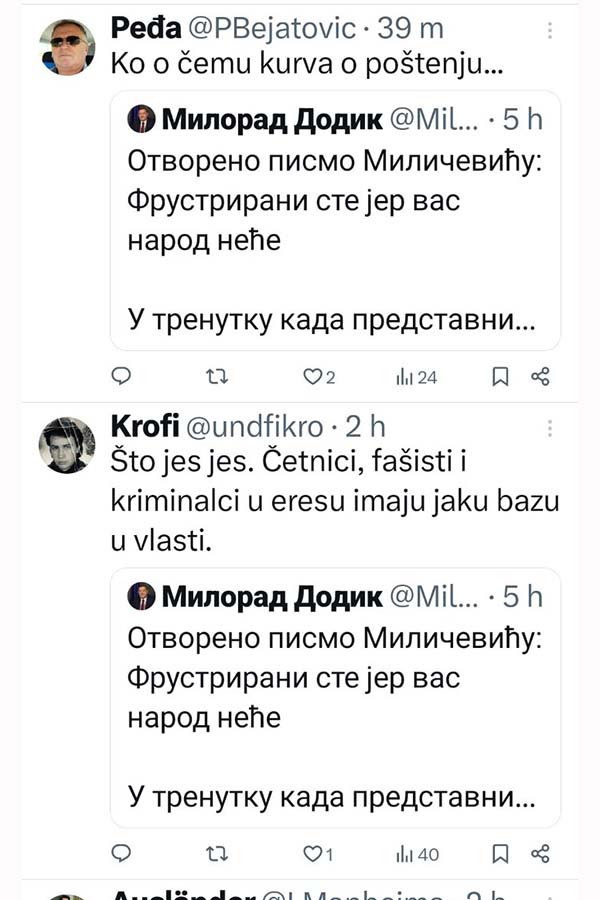Reply to Krofi's tweet
The height and width of the screenshot is (900, 600).
[121, 854]
